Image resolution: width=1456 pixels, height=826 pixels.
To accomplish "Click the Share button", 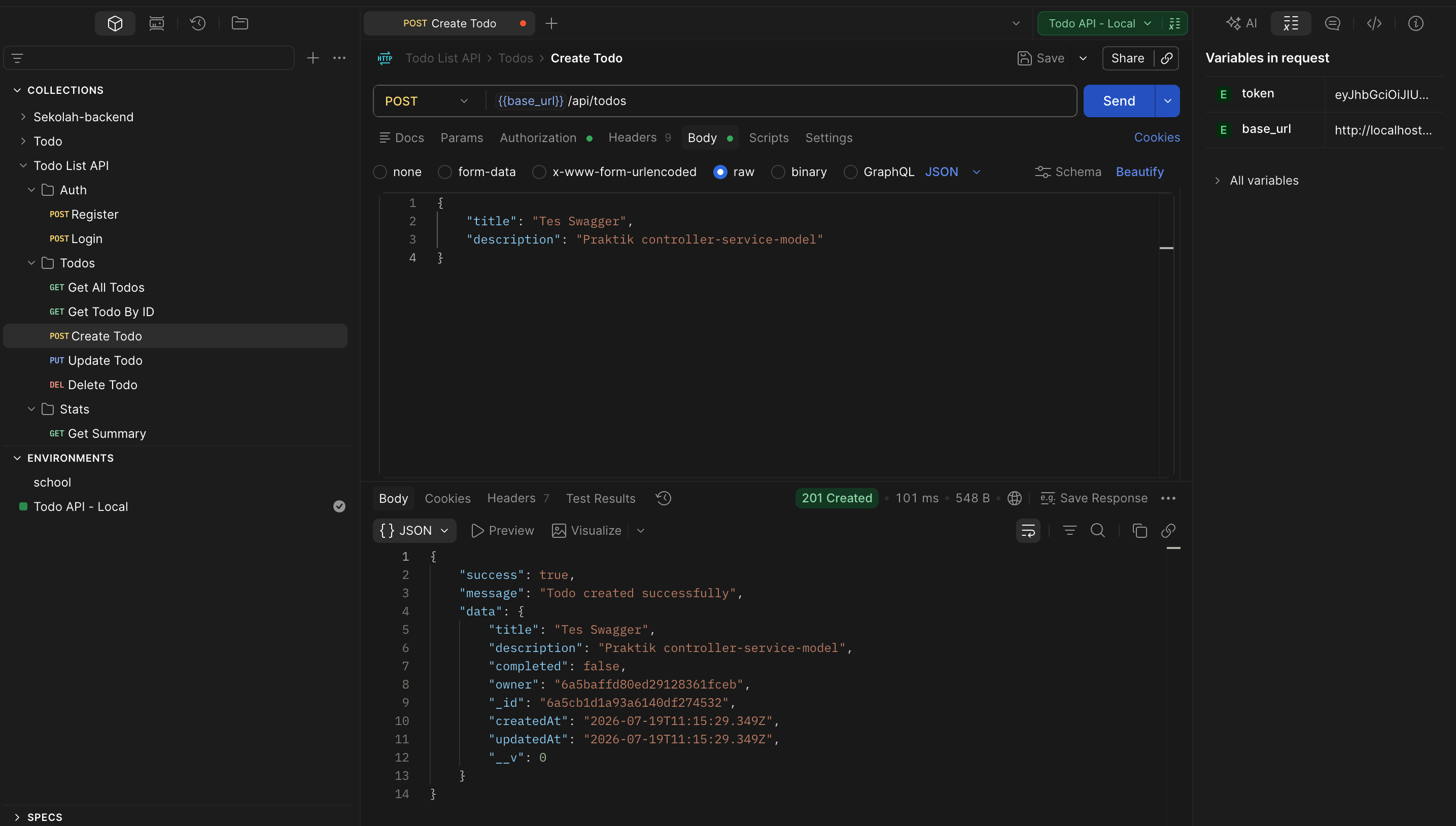I will pyautogui.click(x=1128, y=58).
